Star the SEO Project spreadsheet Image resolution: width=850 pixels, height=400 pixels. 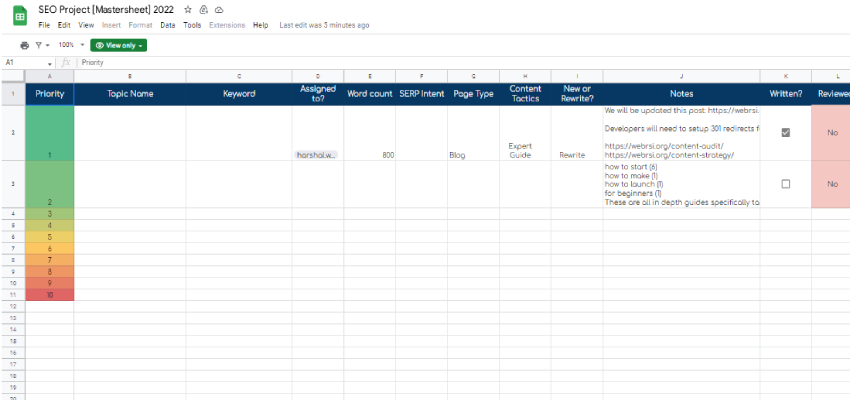tap(188, 9)
